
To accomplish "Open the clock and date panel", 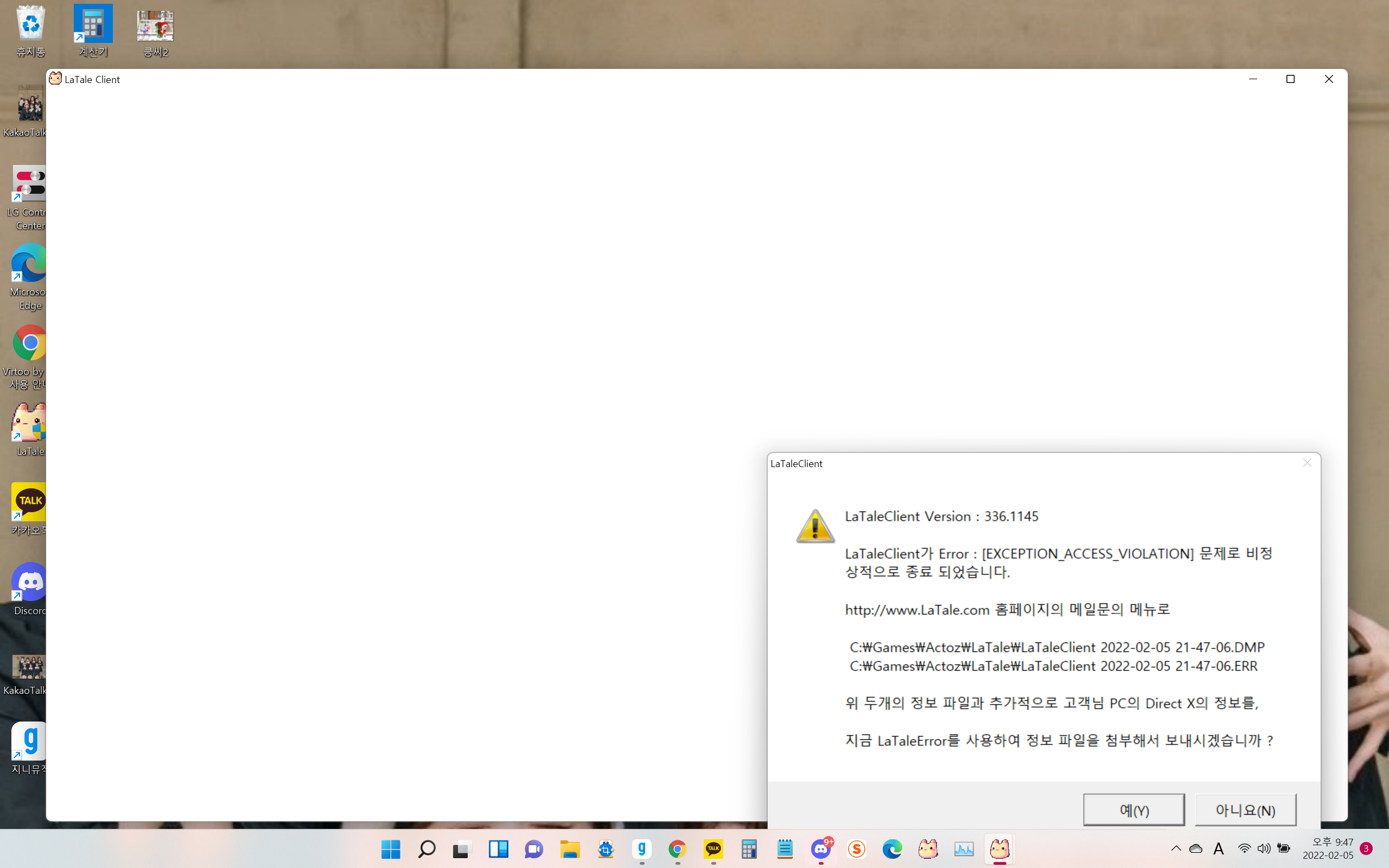I will (1328, 848).
